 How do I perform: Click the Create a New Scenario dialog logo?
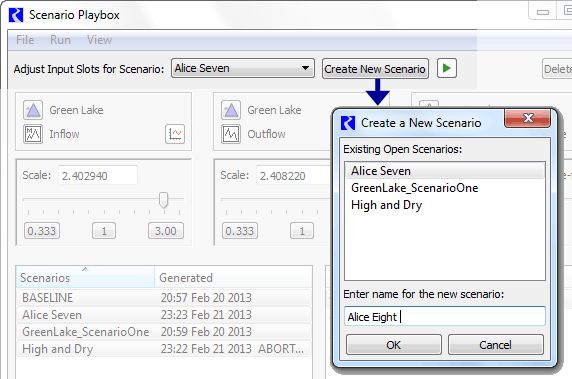(348, 123)
